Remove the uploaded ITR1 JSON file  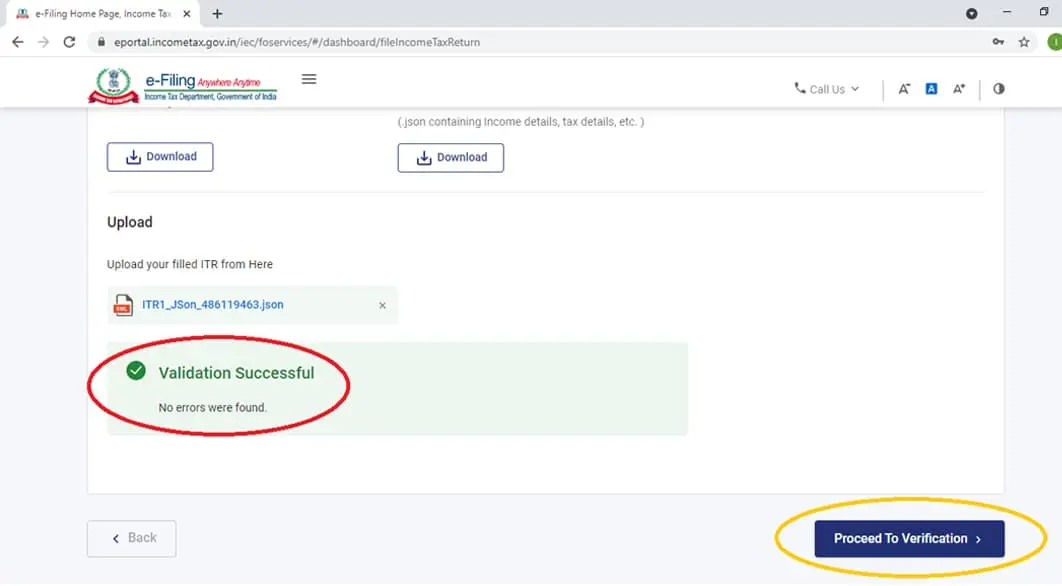(382, 306)
